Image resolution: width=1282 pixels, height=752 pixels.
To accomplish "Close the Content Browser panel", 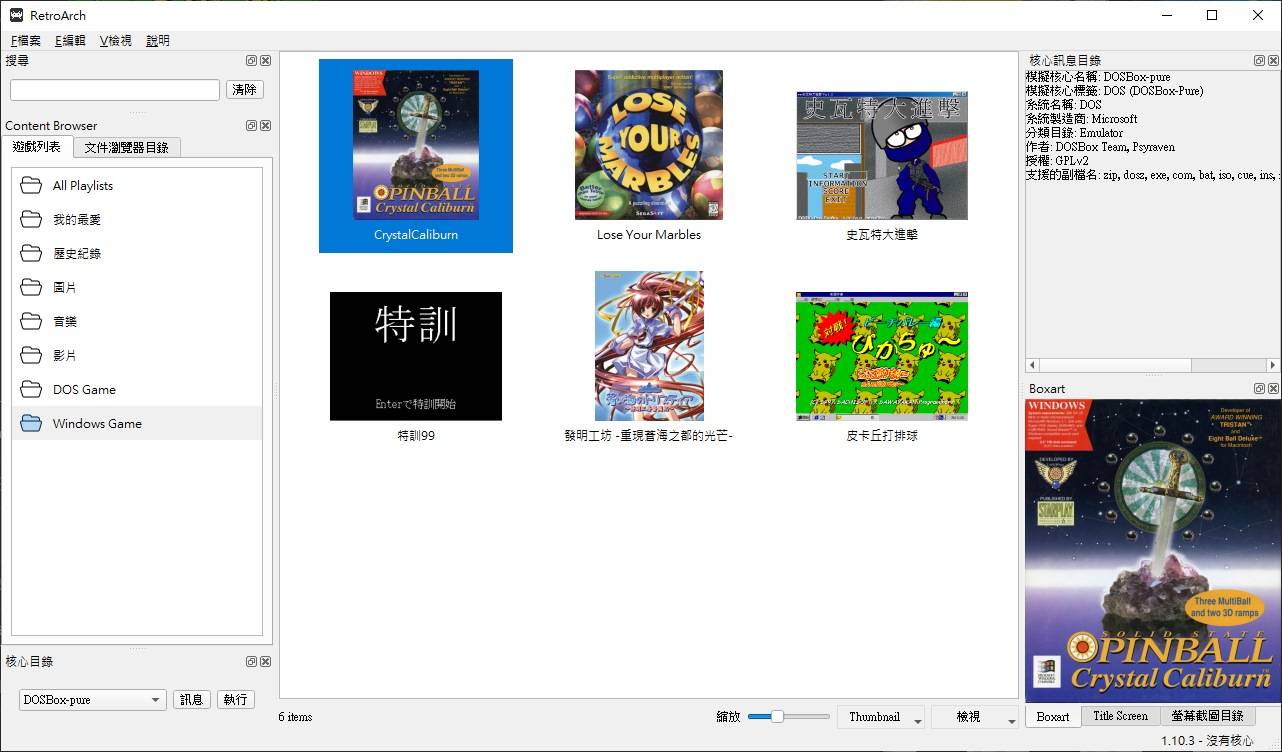I will 266,126.
